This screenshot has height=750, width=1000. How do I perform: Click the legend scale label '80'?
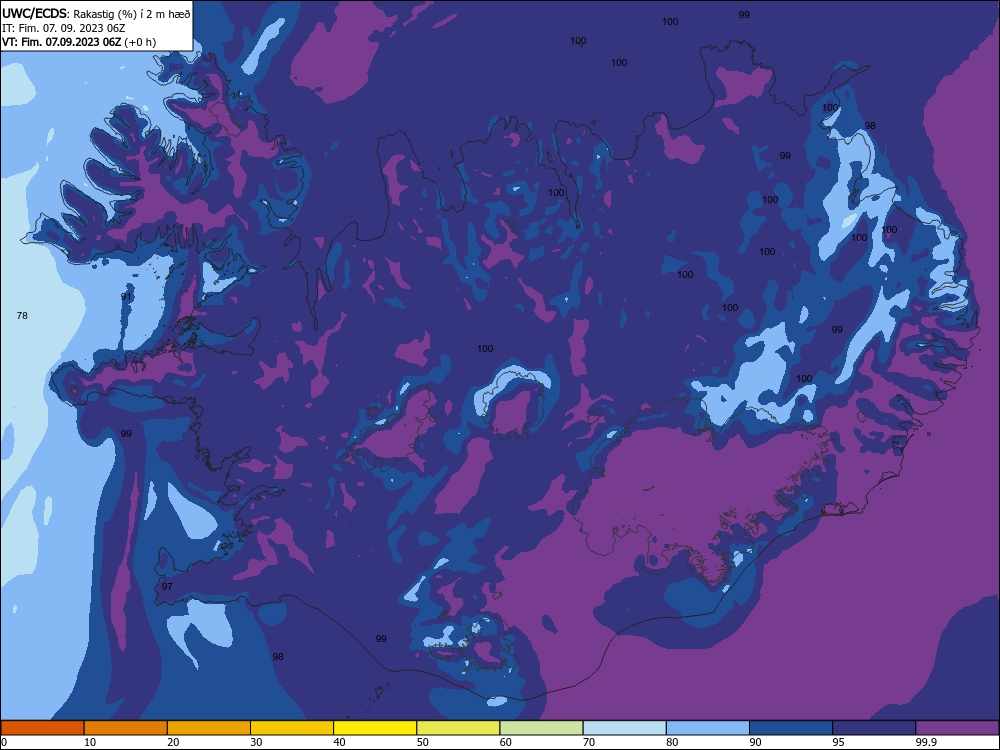[672, 742]
